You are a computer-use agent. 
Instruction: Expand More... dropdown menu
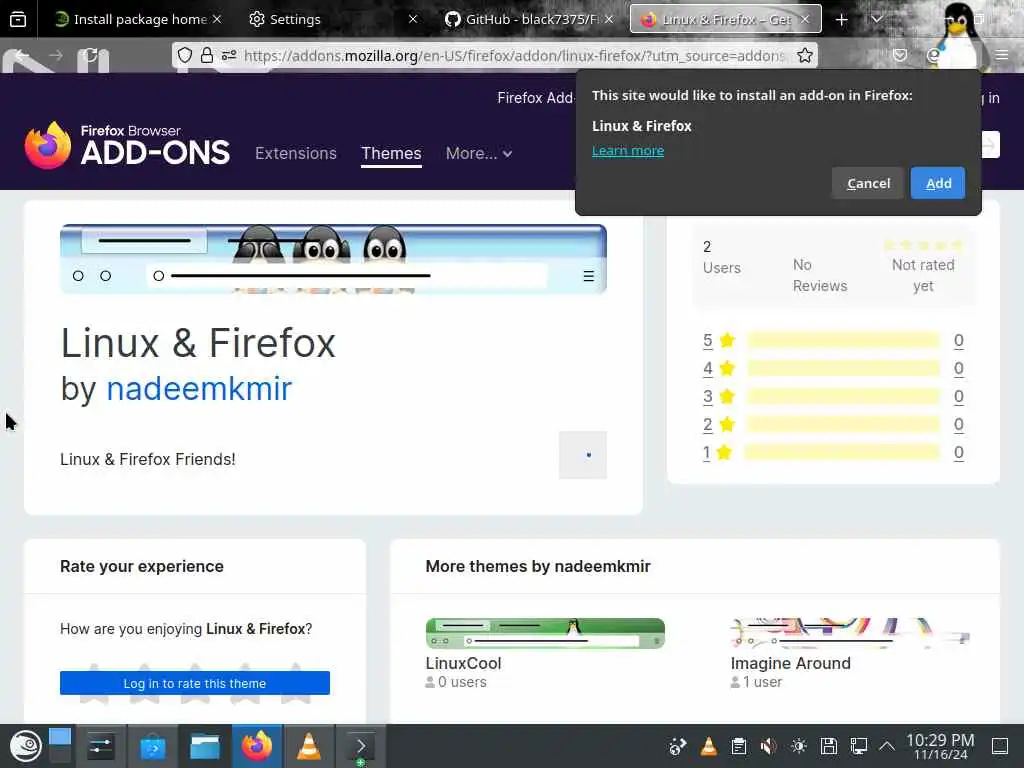[479, 153]
